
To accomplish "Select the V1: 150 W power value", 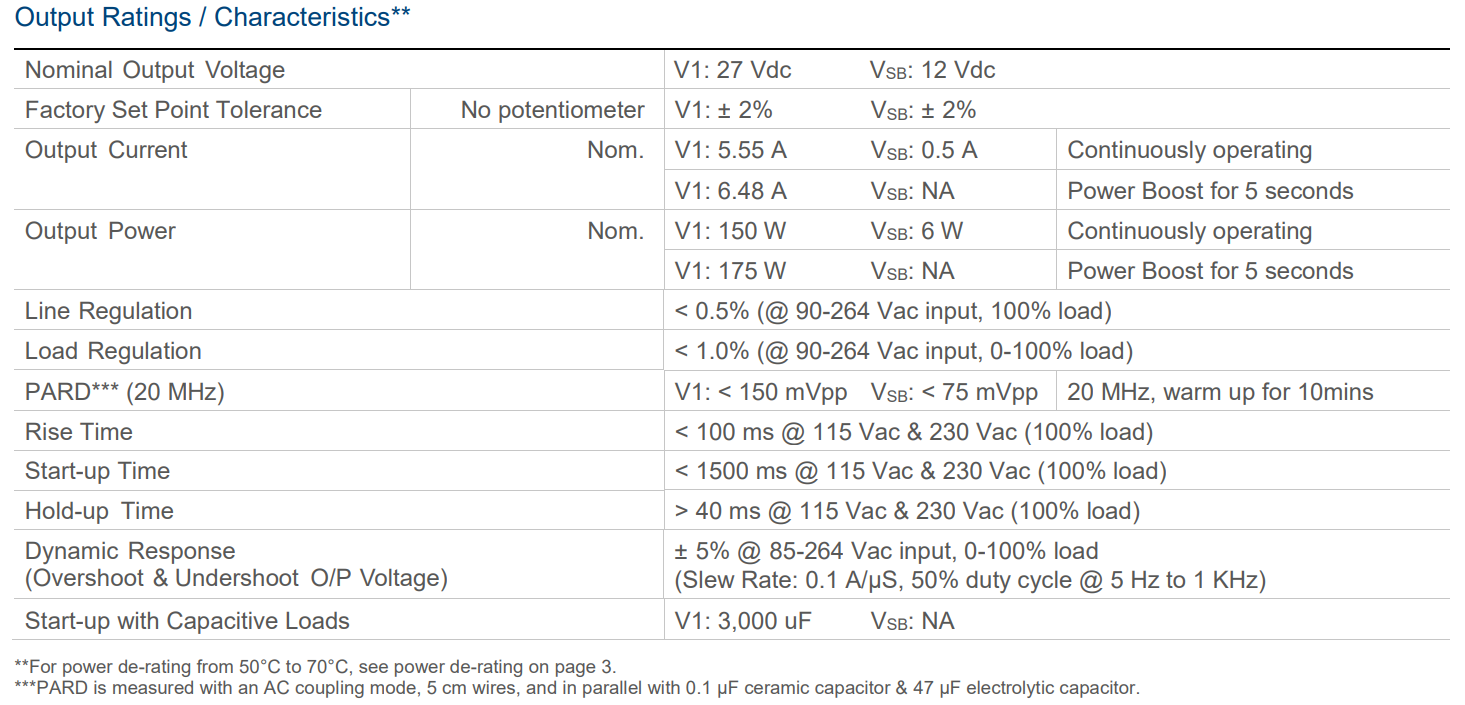I will click(730, 231).
